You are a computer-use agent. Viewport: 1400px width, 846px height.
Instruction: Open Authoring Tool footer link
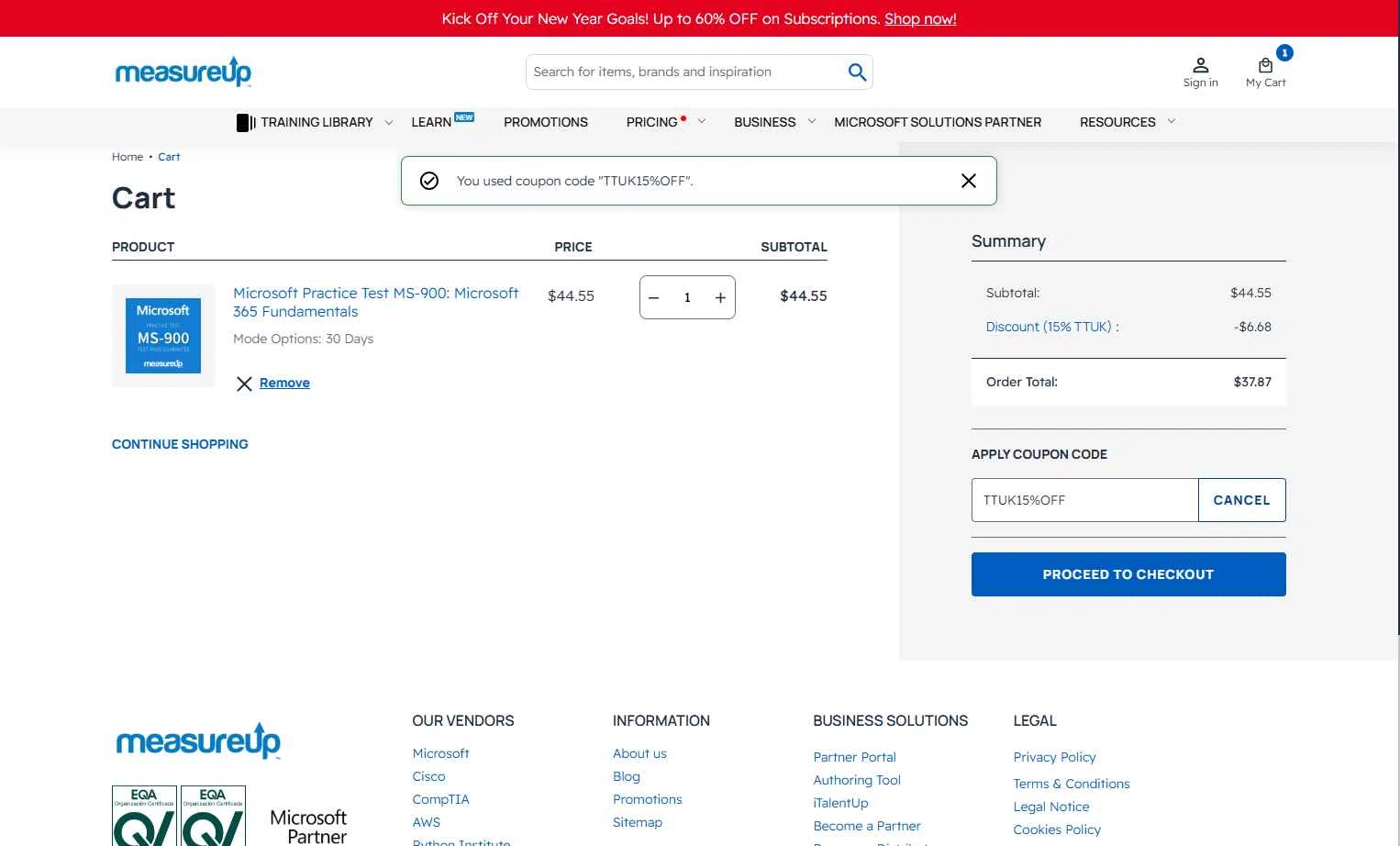click(857, 780)
